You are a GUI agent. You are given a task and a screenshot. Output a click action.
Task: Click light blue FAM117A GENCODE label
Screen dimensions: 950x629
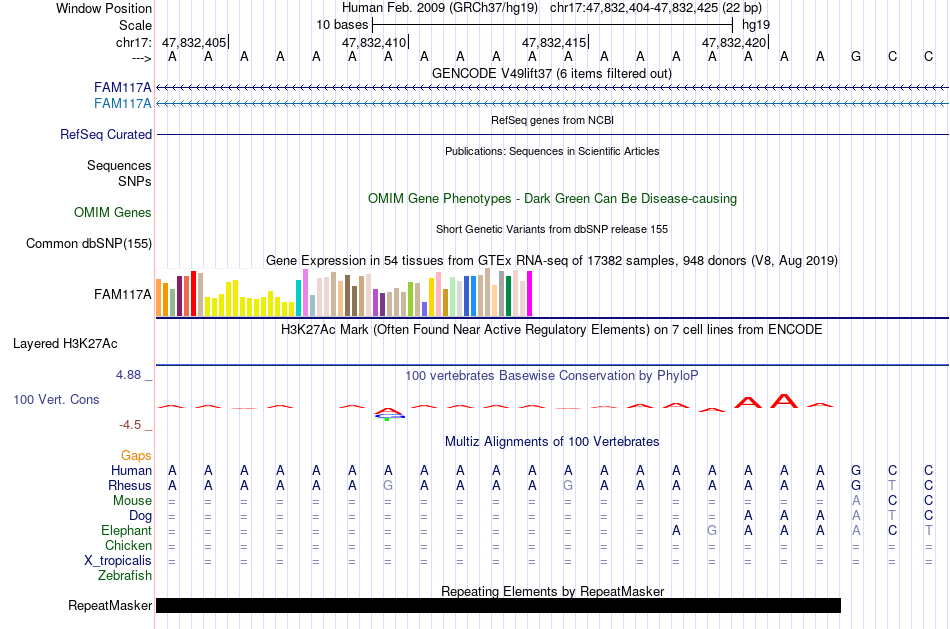122,104
